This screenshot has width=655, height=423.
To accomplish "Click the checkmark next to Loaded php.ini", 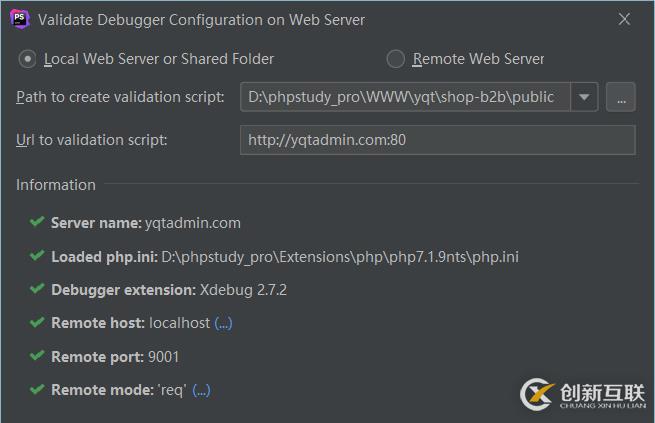I will pos(37,256).
